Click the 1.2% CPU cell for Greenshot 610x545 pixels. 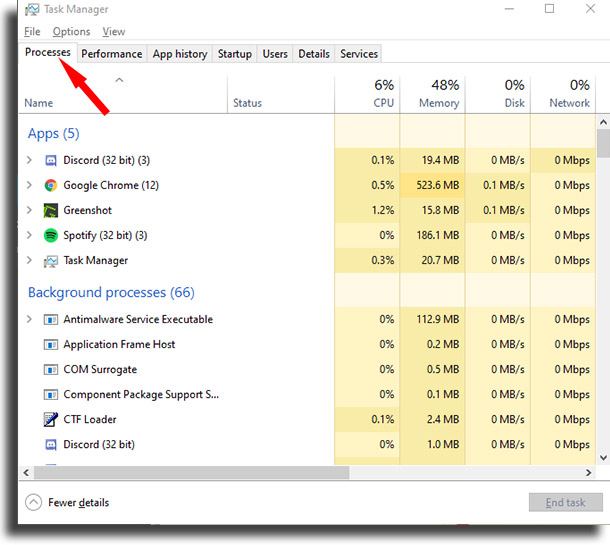(x=367, y=210)
